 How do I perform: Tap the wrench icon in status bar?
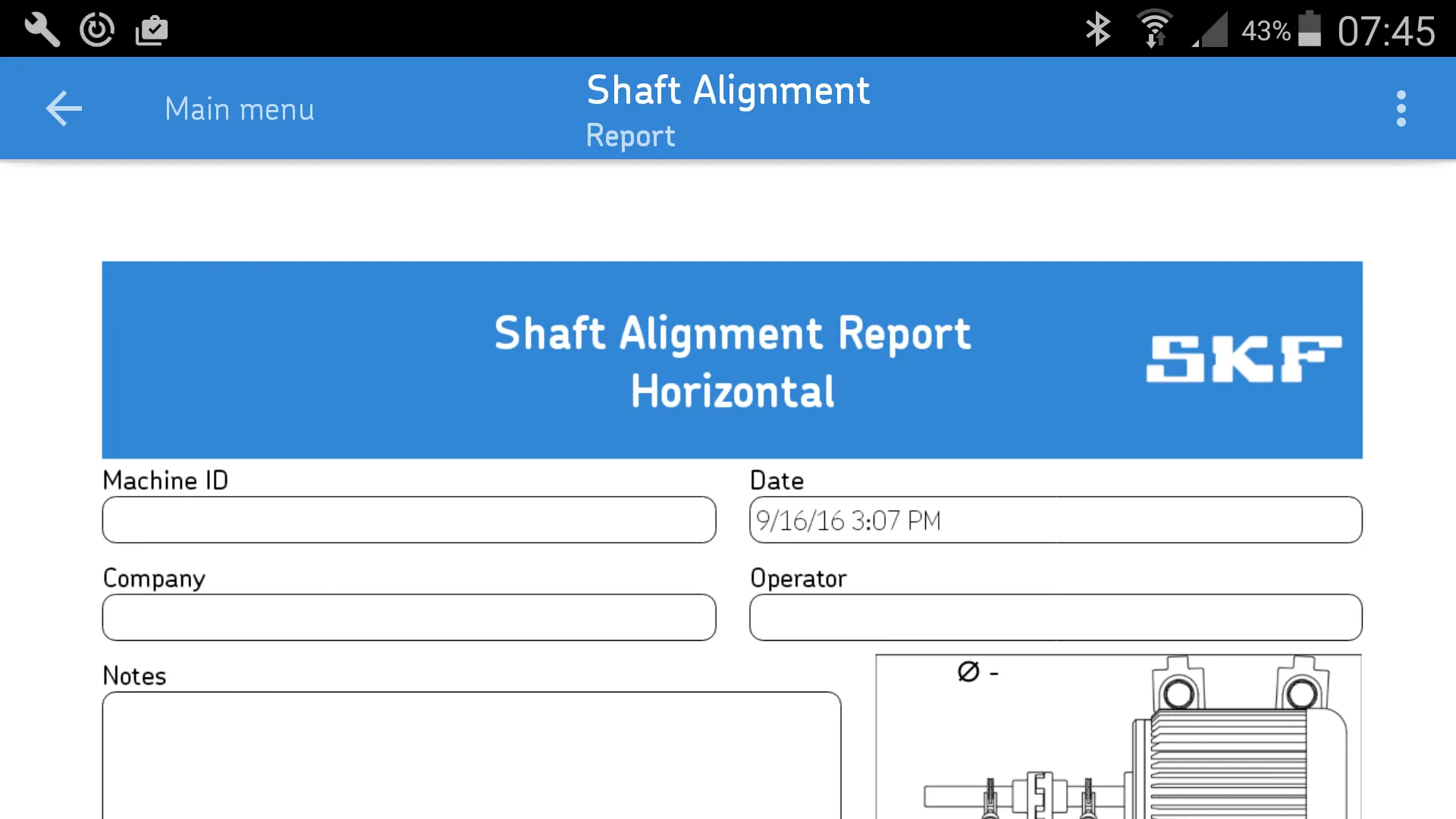(42, 30)
